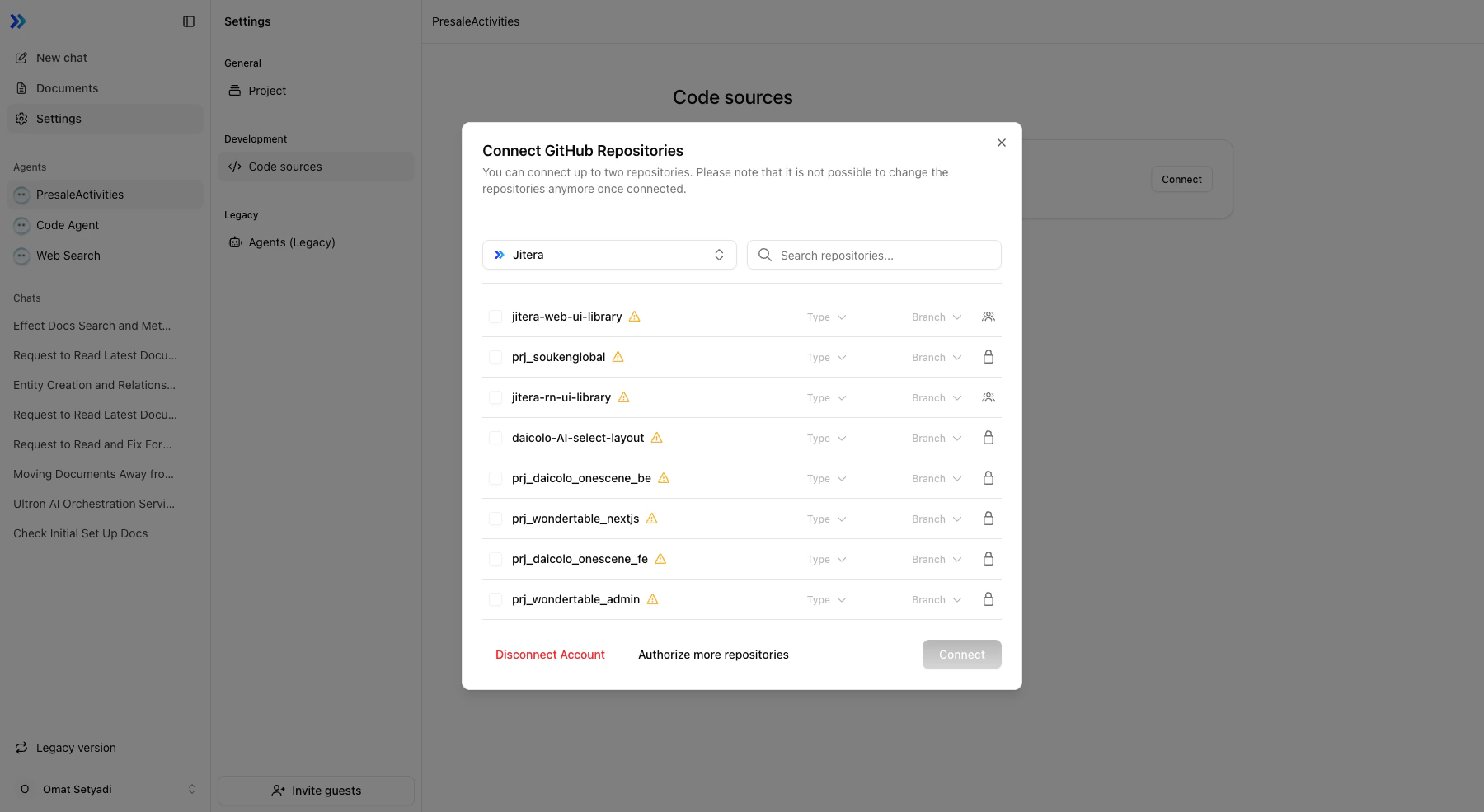This screenshot has height=812, width=1484.
Task: Check the prj_wondertable_nextjs checkbox
Action: [x=495, y=519]
